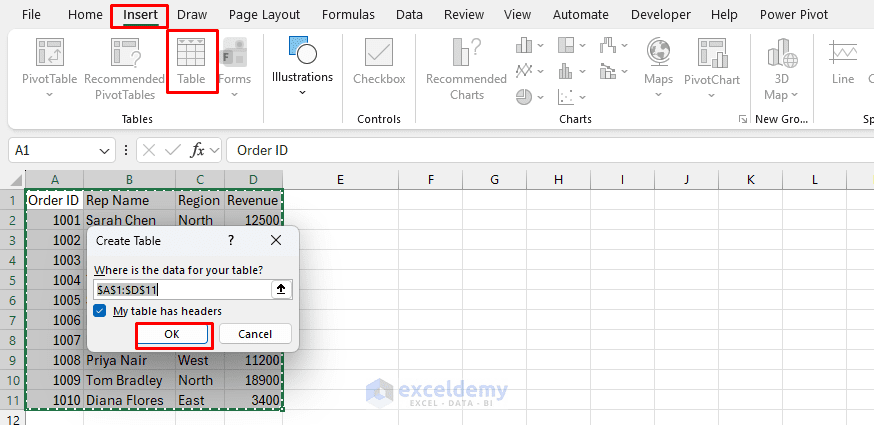Image resolution: width=874 pixels, height=425 pixels.
Task: Close the Create Table dialog
Action: point(276,240)
